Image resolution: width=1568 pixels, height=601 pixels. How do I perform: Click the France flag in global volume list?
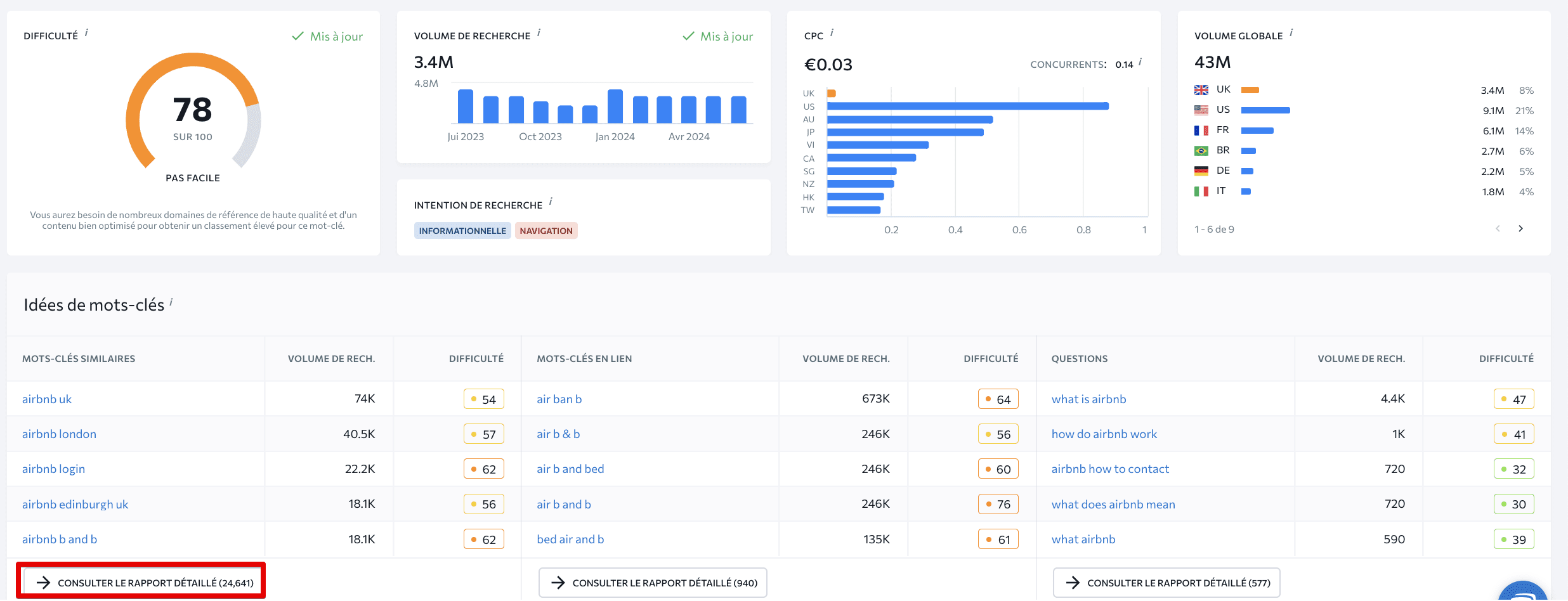pyautogui.click(x=1201, y=131)
